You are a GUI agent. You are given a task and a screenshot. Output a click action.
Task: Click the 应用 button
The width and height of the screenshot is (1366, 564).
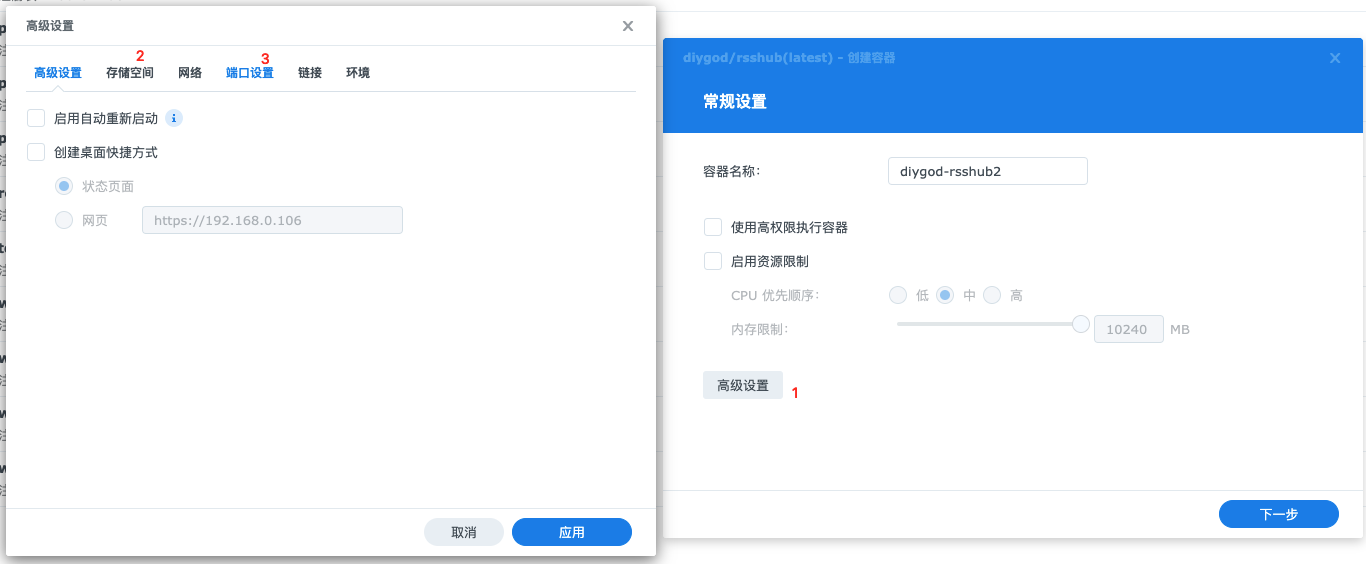click(571, 532)
